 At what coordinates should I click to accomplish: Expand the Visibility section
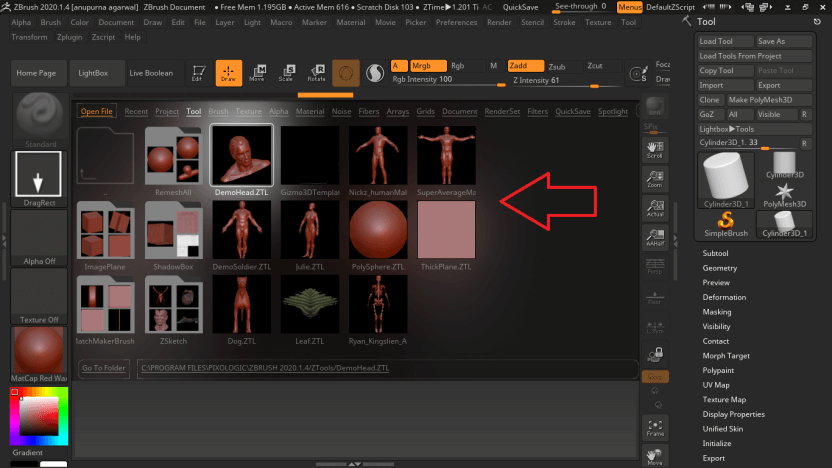pyautogui.click(x=716, y=326)
